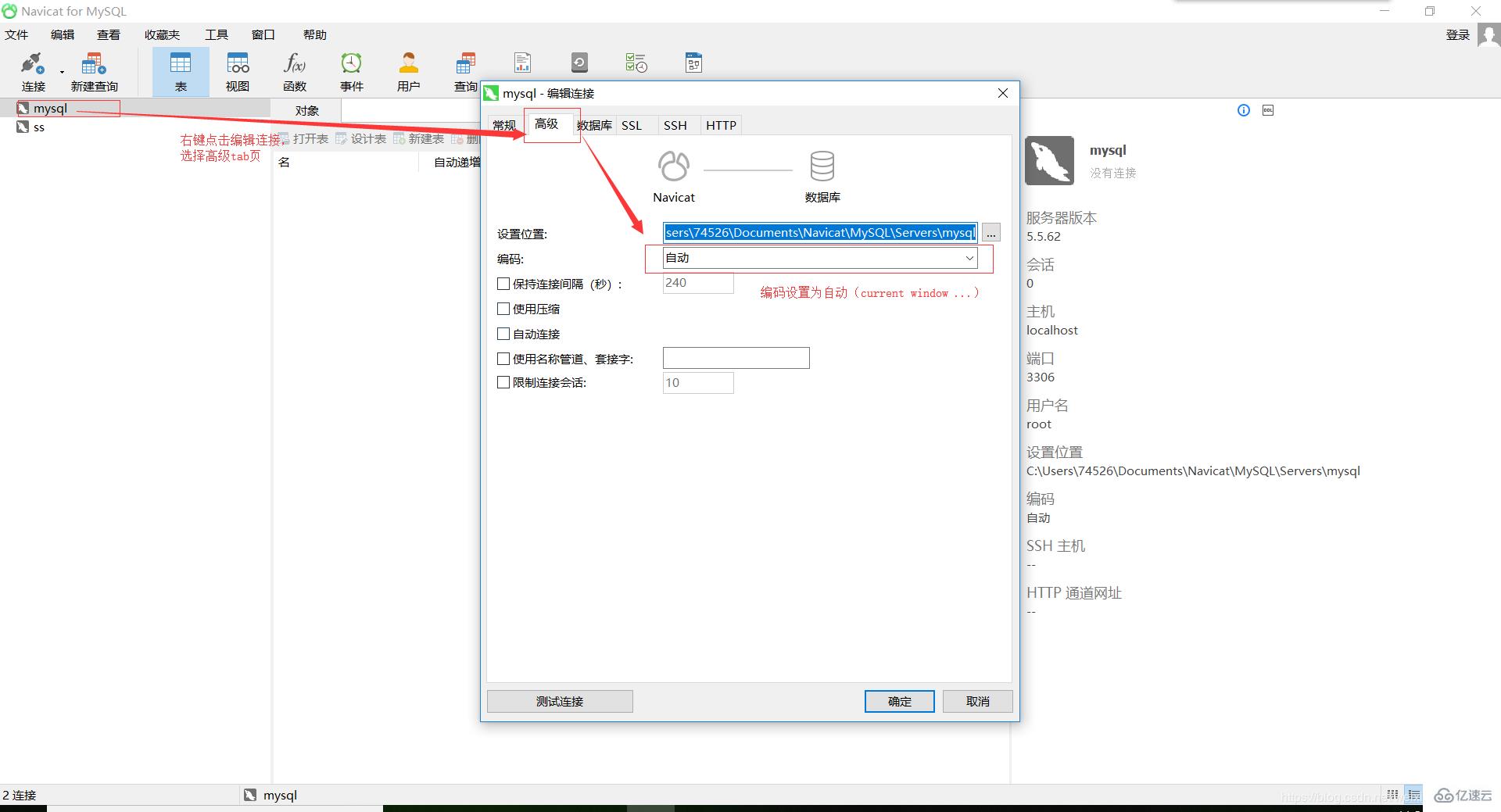Click the mysql entry in status bar
The width and height of the screenshot is (1501, 812).
pos(270,795)
